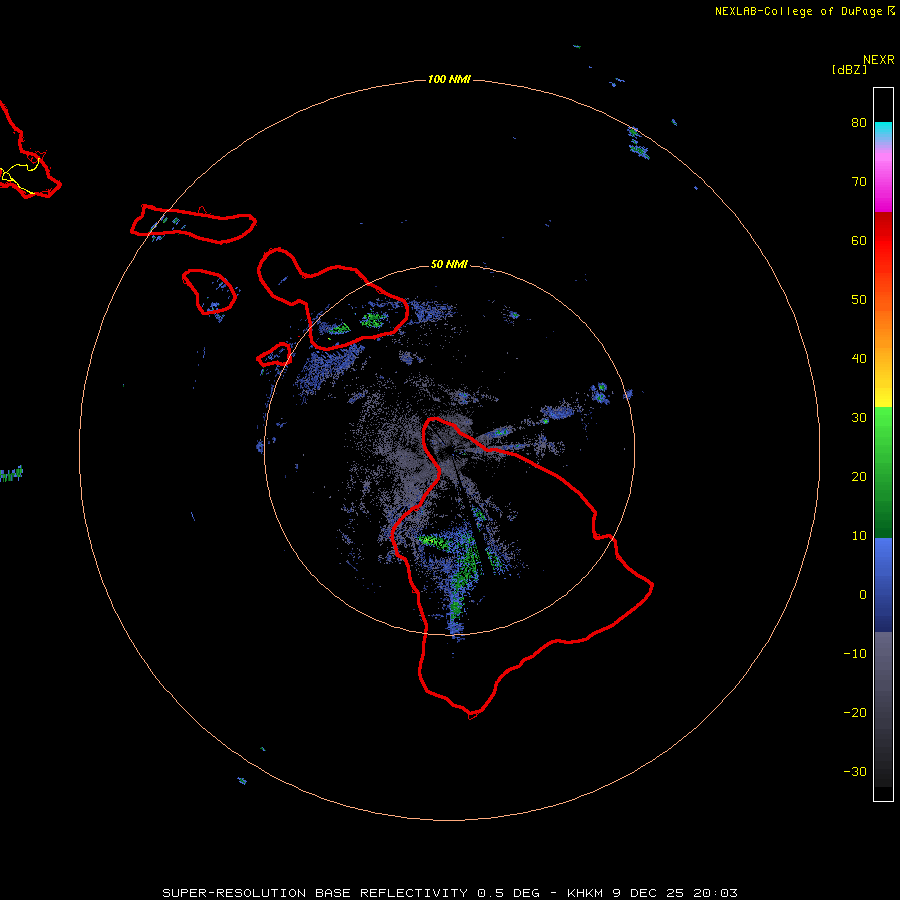Viewport: 900px width, 900px height.
Task: Click the -20 value on the dBZ scale
Action: 855,712
